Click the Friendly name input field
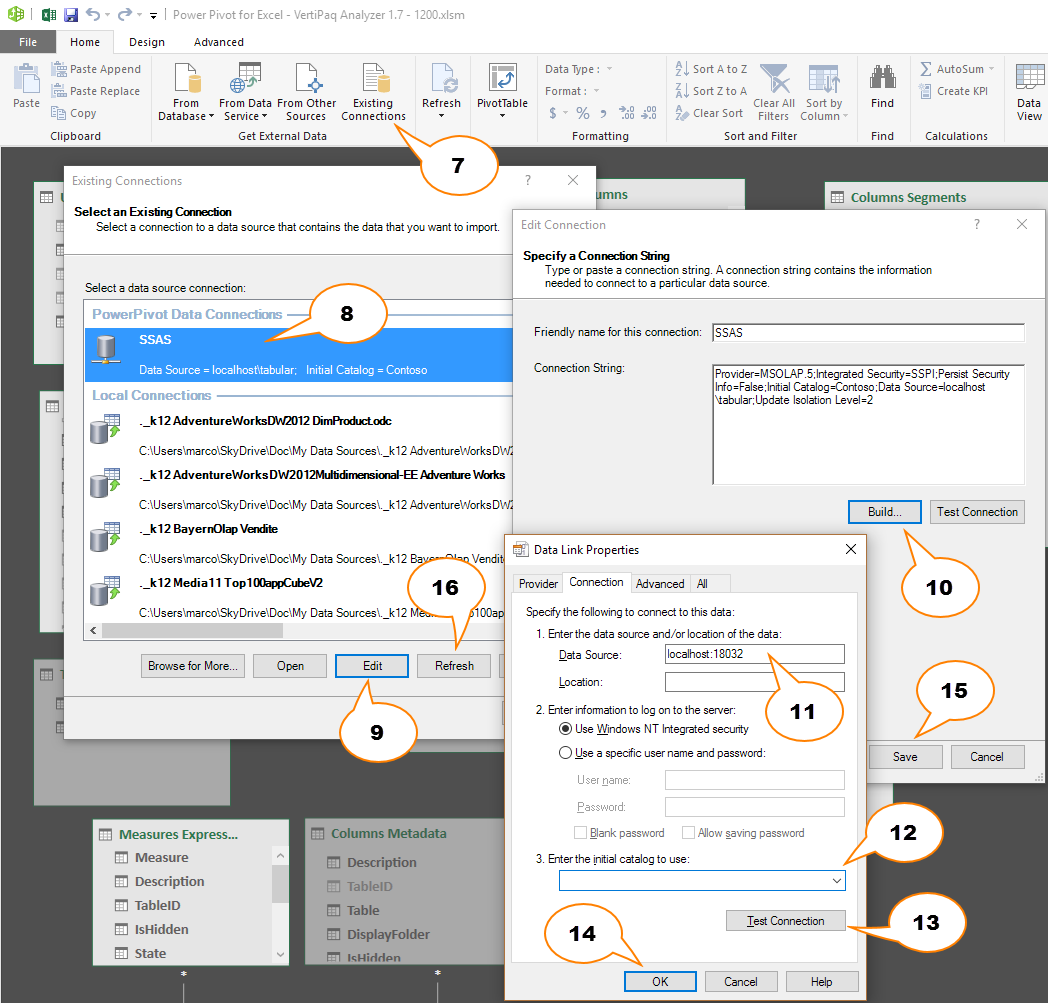This screenshot has height=1003, width=1048. click(x=868, y=333)
